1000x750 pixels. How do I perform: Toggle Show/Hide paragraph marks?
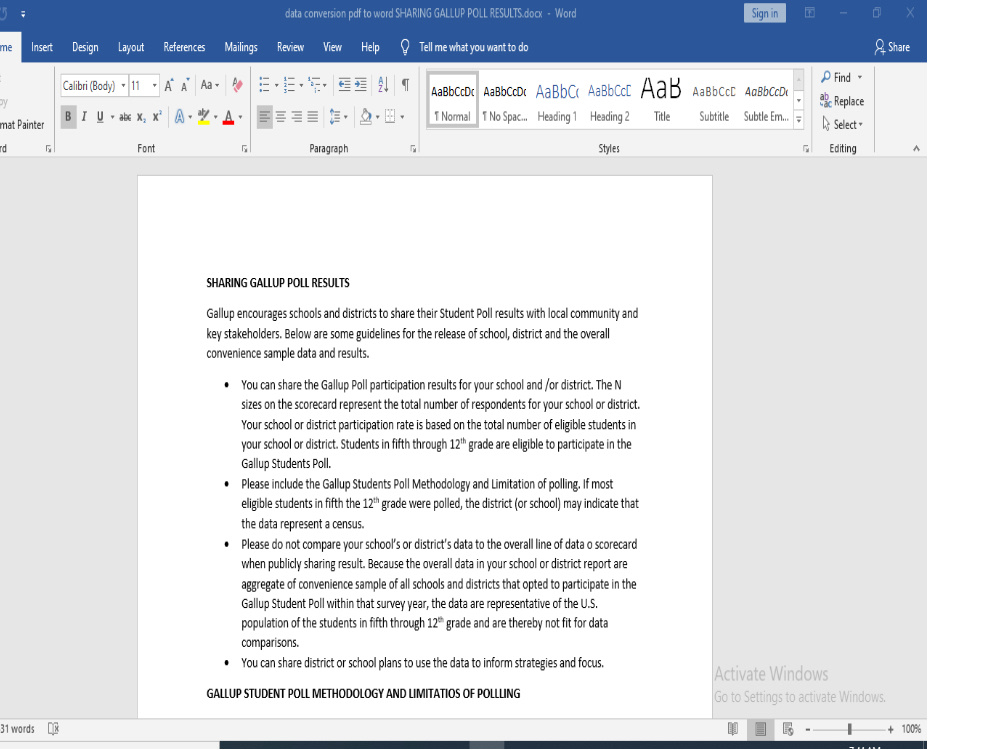pos(405,84)
